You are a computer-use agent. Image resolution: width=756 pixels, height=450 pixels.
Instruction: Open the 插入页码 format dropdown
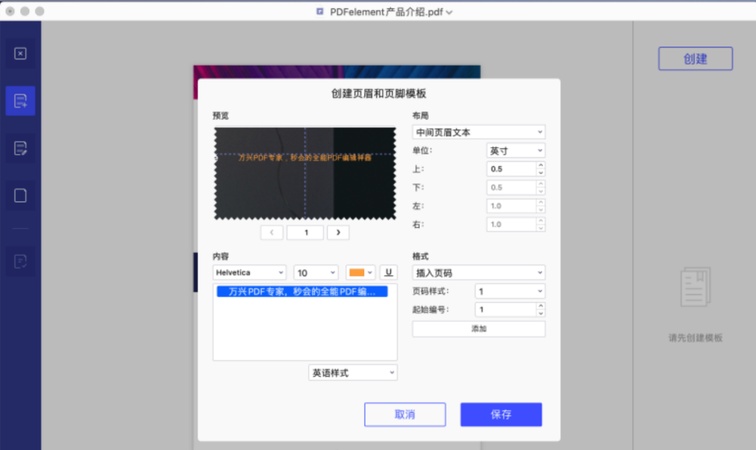pyautogui.click(x=479, y=273)
